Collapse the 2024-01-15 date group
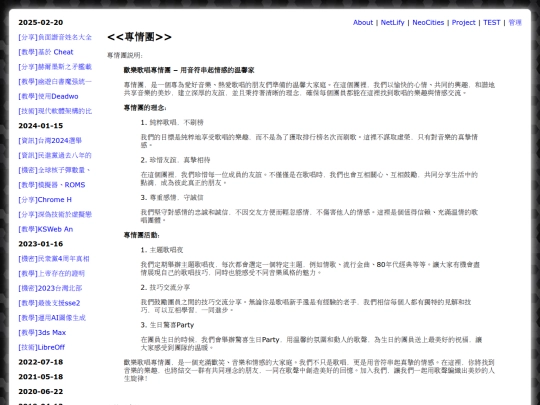 pos(41,126)
